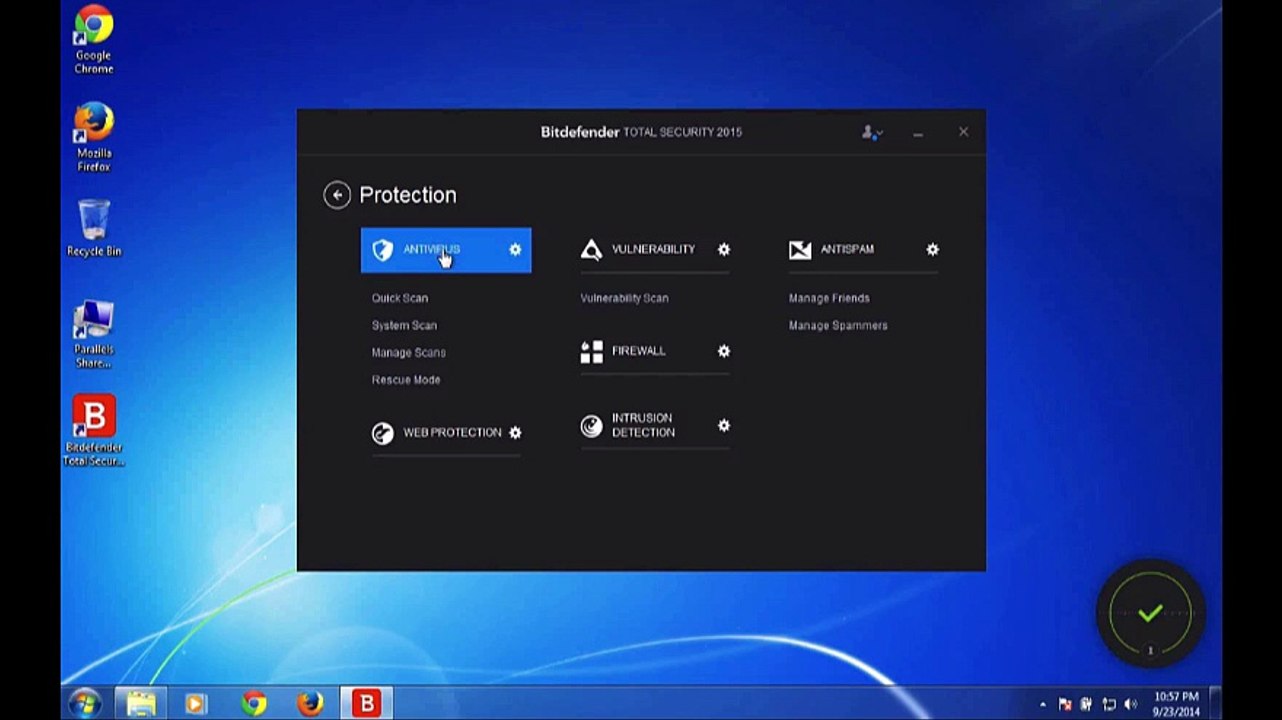Open File Explorer from the taskbar
This screenshot has width=1282, height=720.
point(141,703)
